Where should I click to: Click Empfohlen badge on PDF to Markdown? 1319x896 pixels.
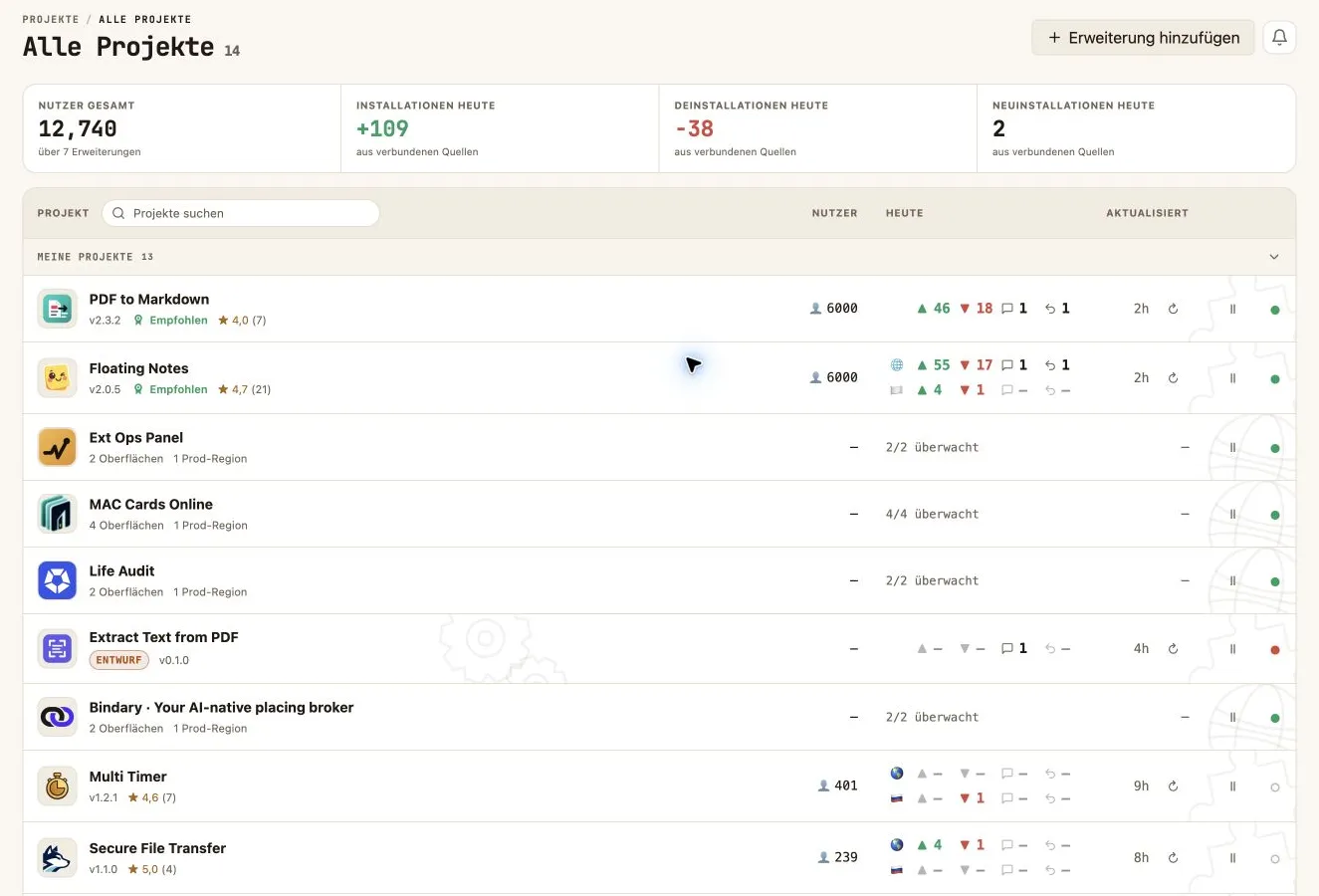171,321
